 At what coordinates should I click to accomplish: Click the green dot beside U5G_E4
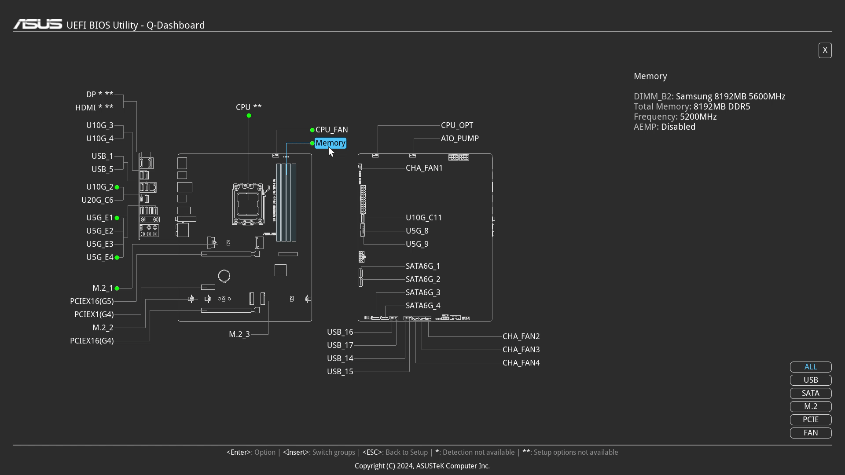click(x=117, y=258)
